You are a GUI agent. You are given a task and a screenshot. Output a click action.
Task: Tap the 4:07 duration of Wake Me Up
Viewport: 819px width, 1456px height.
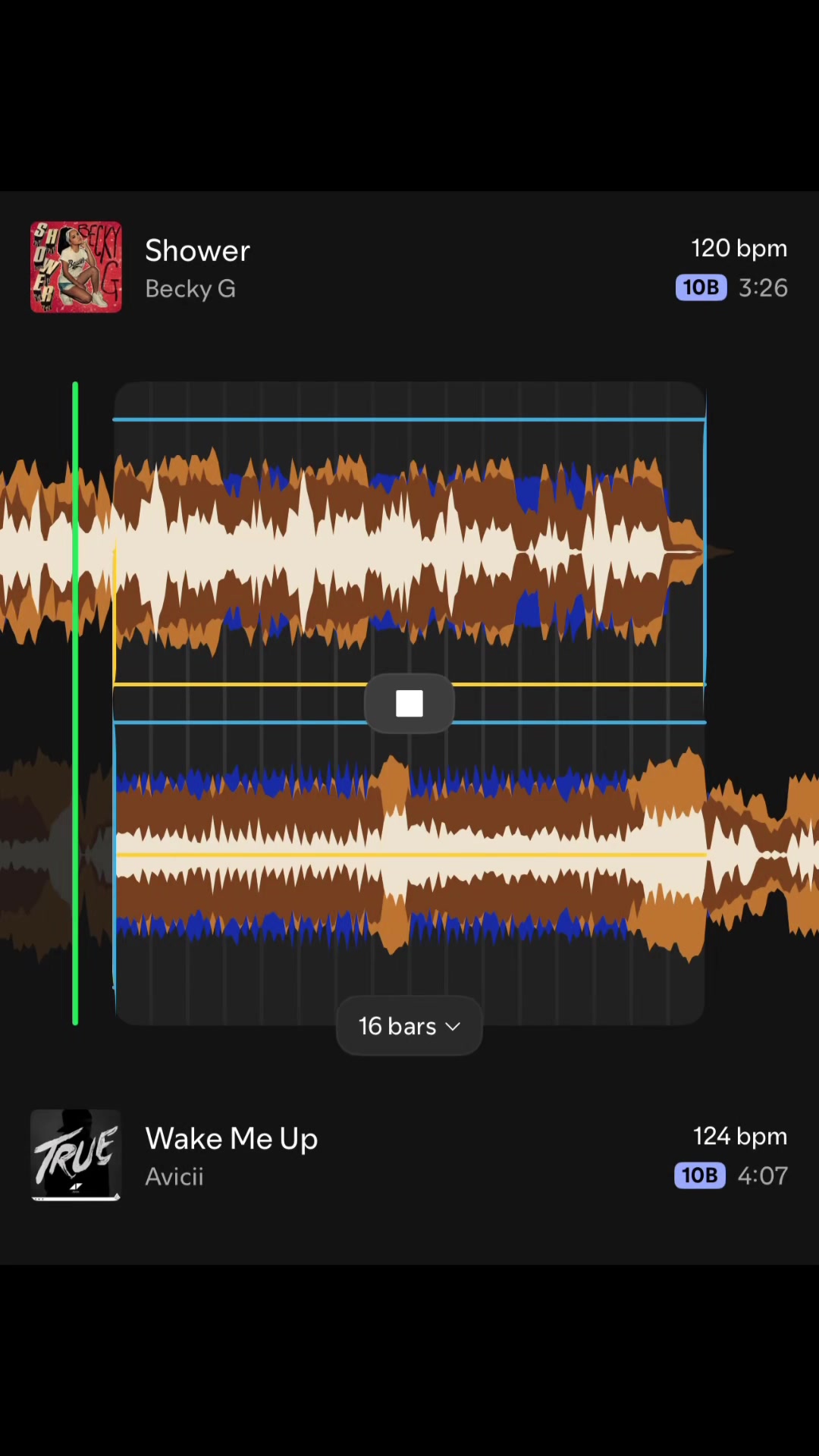[x=763, y=1175]
